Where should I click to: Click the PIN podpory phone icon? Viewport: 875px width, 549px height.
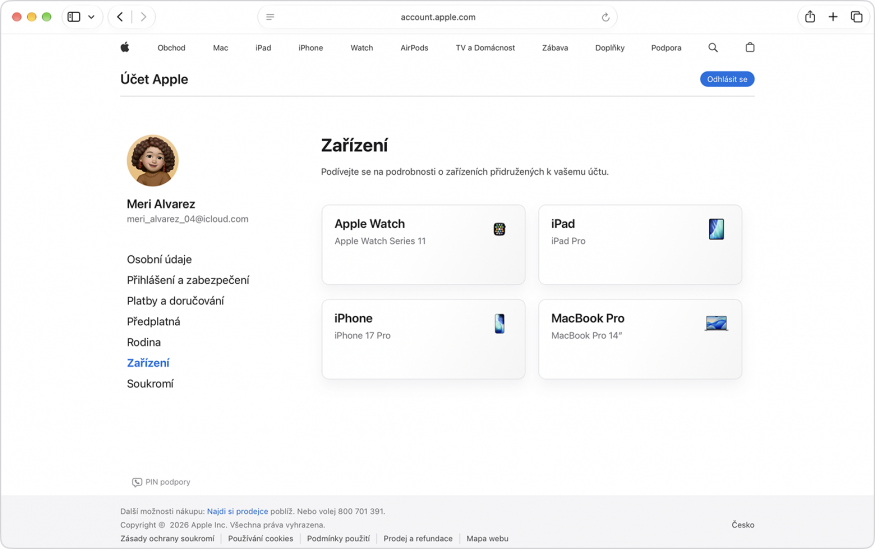coord(137,482)
